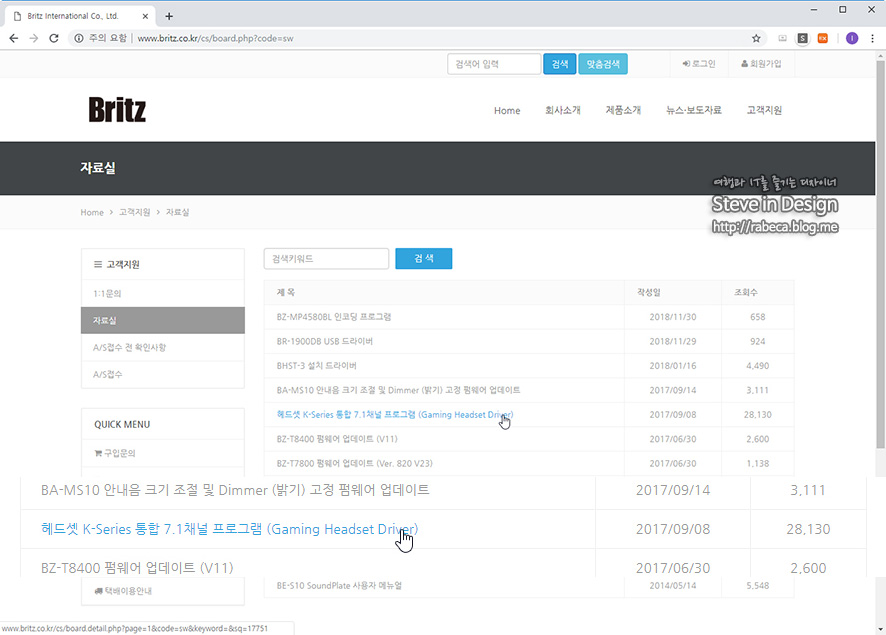886x635 pixels.
Task: Click the 맞춤검색 button
Action: [x=603, y=64]
